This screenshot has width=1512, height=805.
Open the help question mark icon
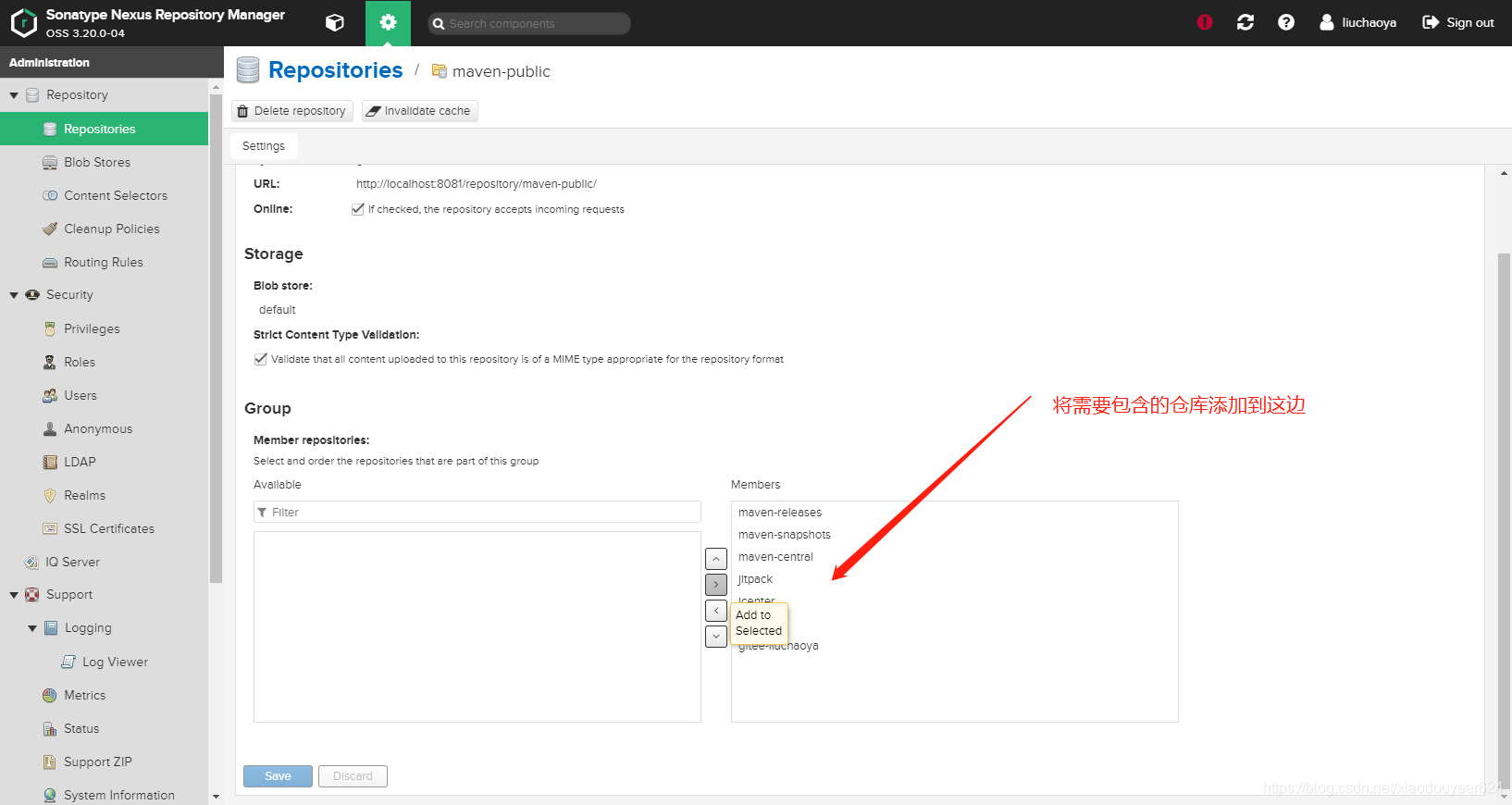(x=1286, y=22)
